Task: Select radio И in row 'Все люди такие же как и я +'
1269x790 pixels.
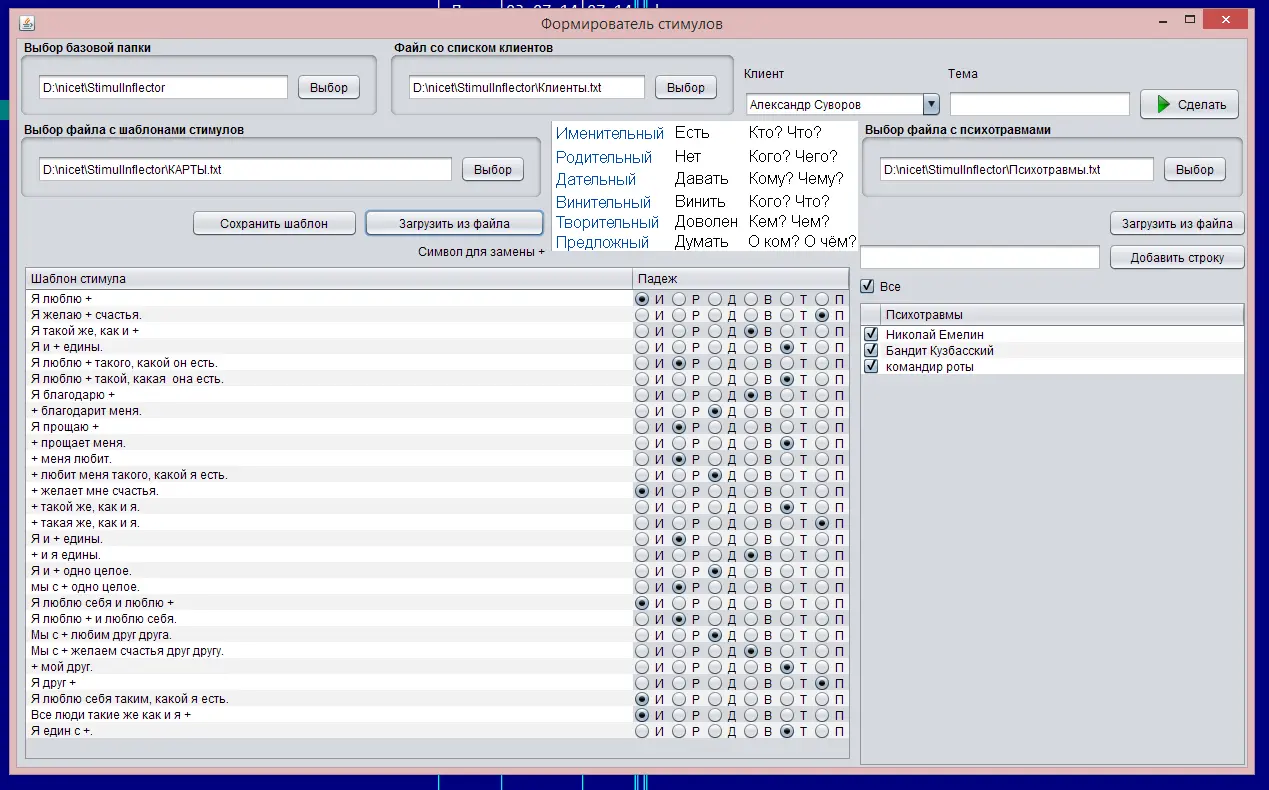Action: pyautogui.click(x=642, y=714)
